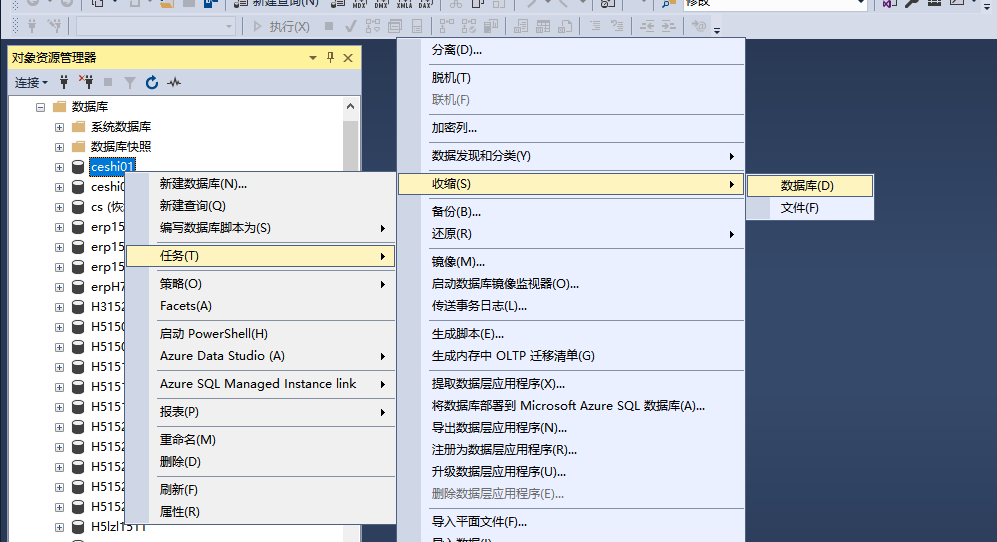
Task: Click the Object Explorer vertical scrollbar up arrow
Action: 350,106
